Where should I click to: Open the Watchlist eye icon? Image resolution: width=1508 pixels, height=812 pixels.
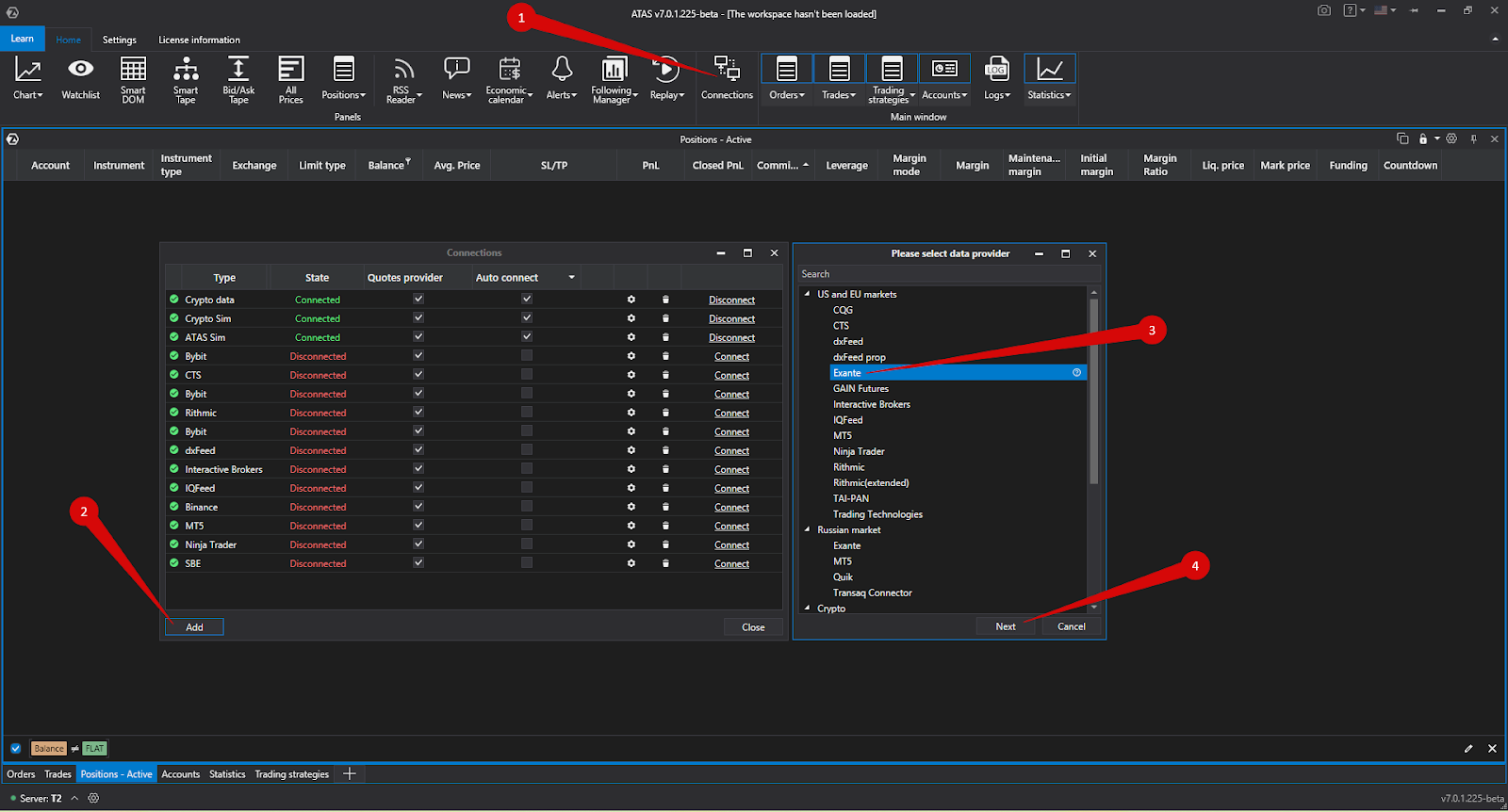pos(81,69)
